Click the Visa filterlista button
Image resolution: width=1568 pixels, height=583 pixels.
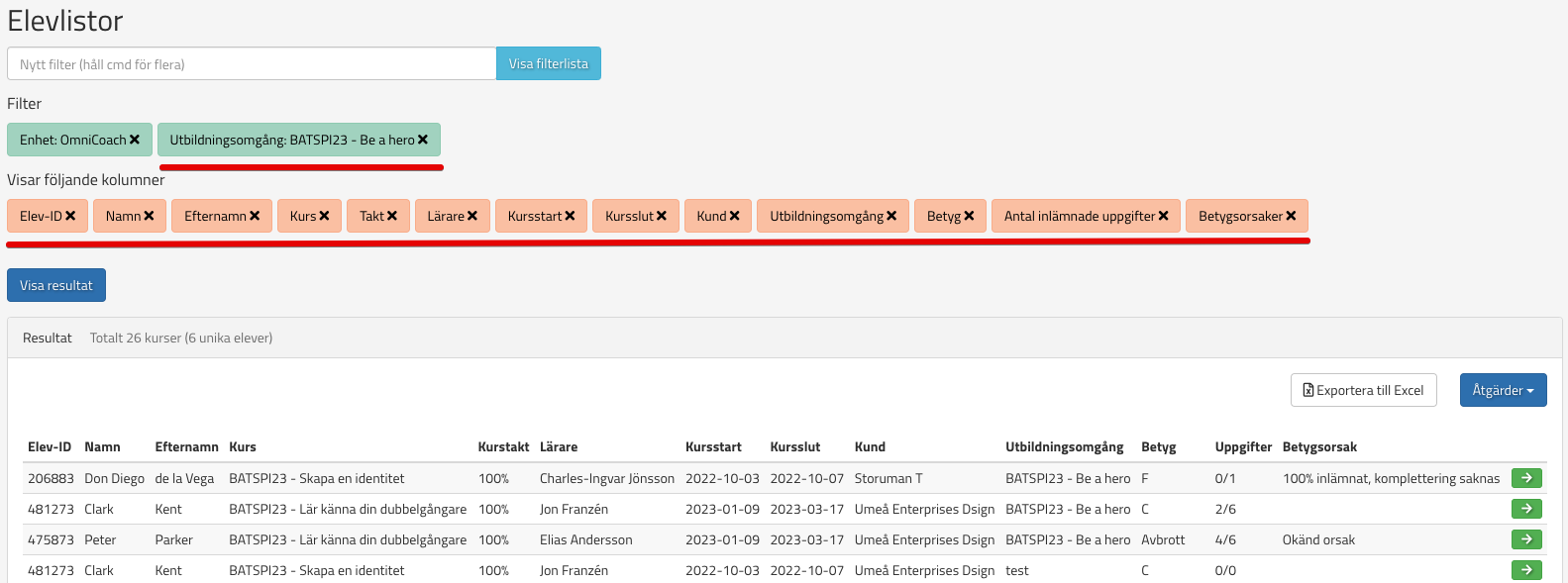548,63
